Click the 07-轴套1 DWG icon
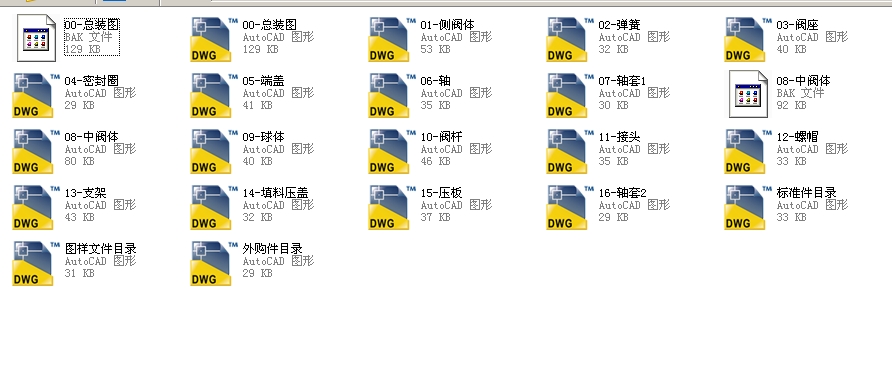 click(x=570, y=96)
